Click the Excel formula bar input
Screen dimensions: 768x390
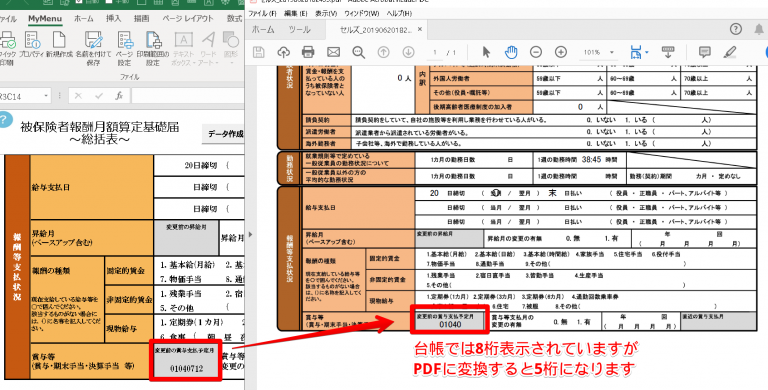click(x=189, y=96)
